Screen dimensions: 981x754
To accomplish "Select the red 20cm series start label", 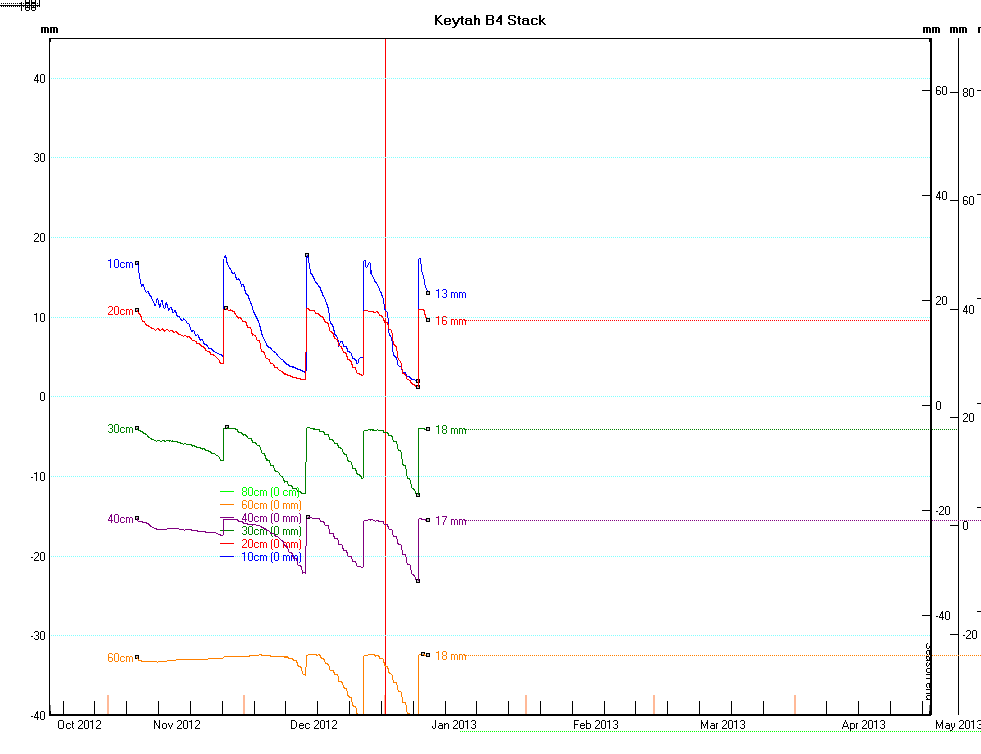I will 120,311.
